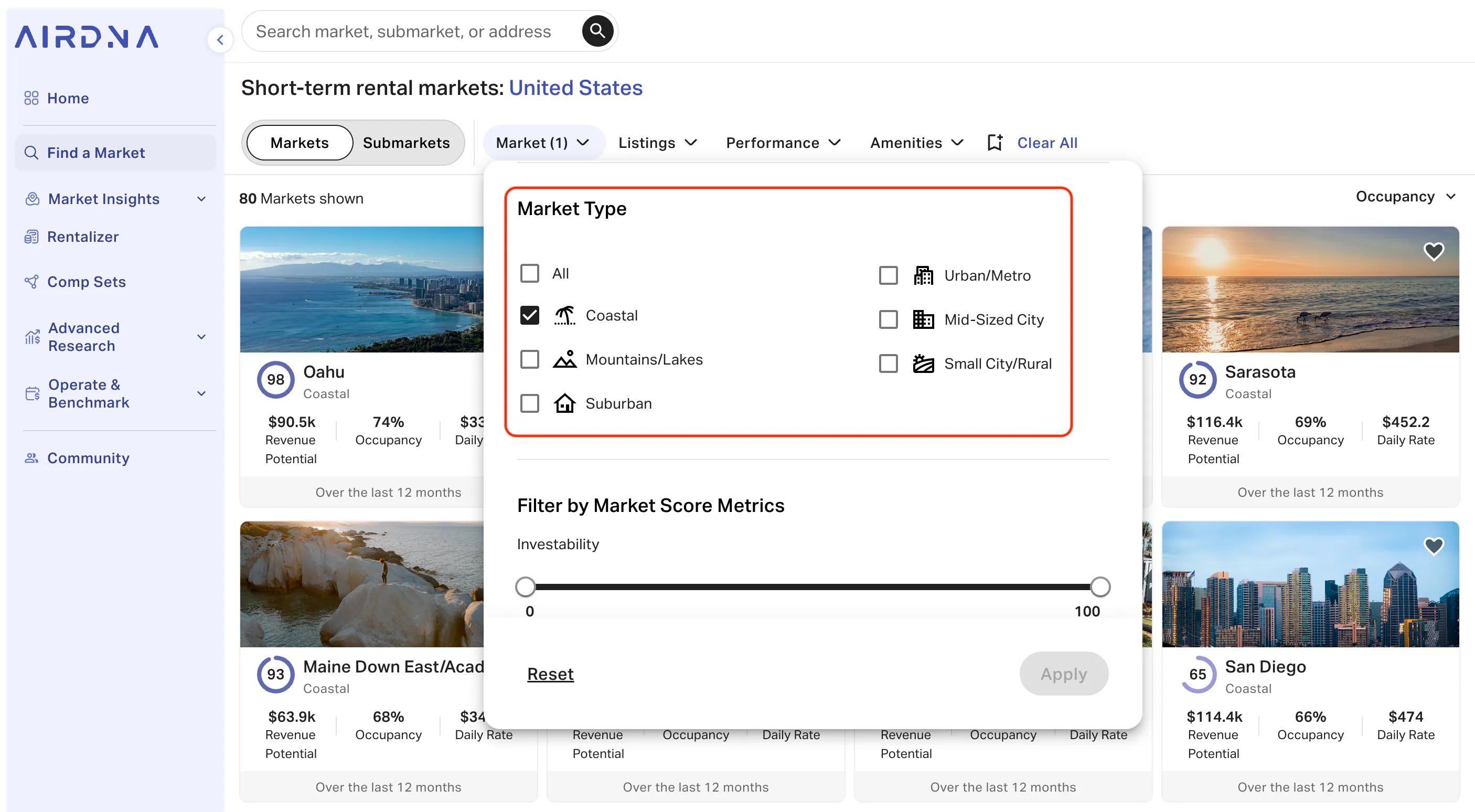Screen dimensions: 1475x812
Task: Click the Investability maximum slider handle
Action: 1100,586
